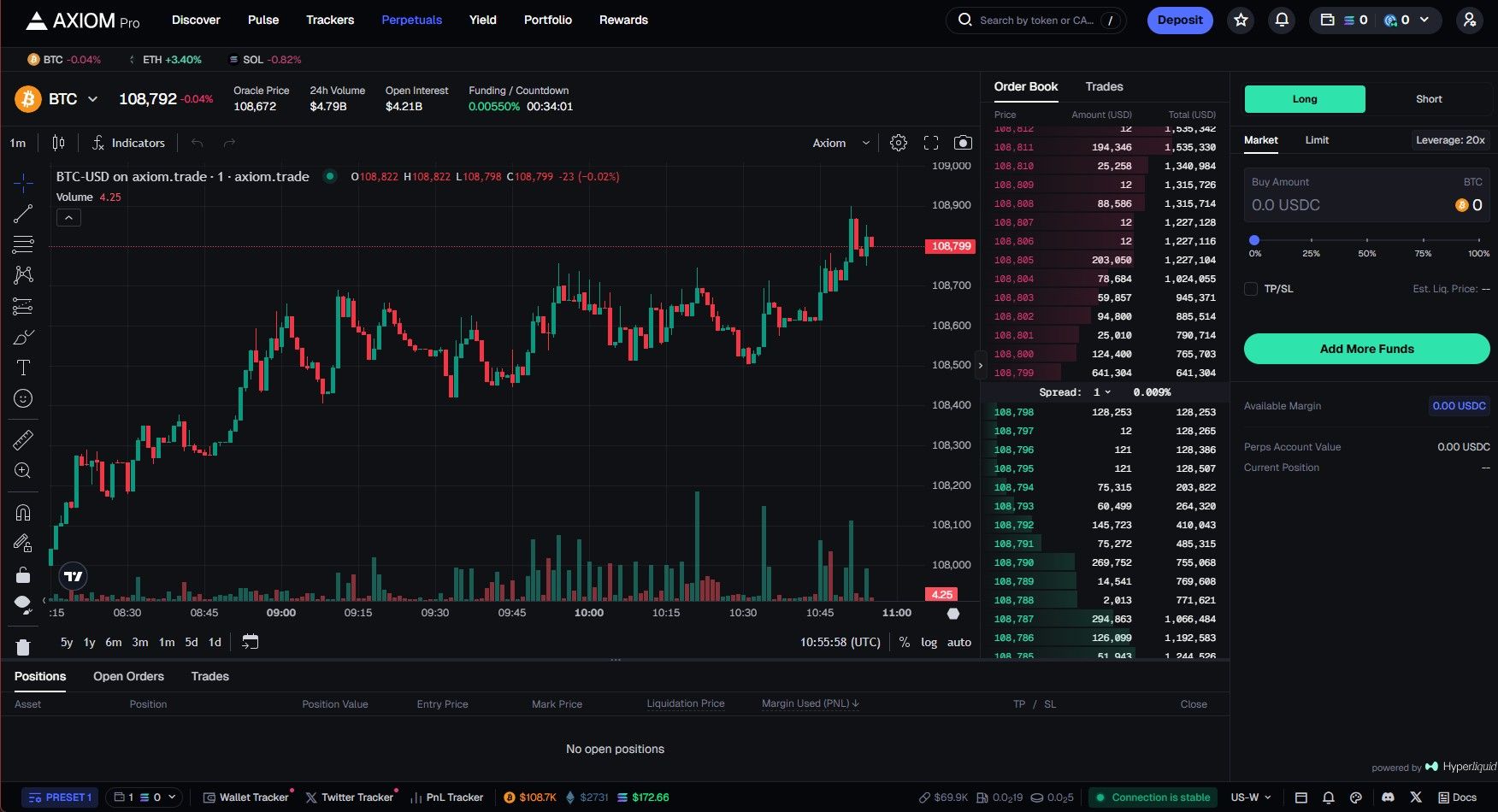
Task: Click the star watchlist icon
Action: [1241, 20]
